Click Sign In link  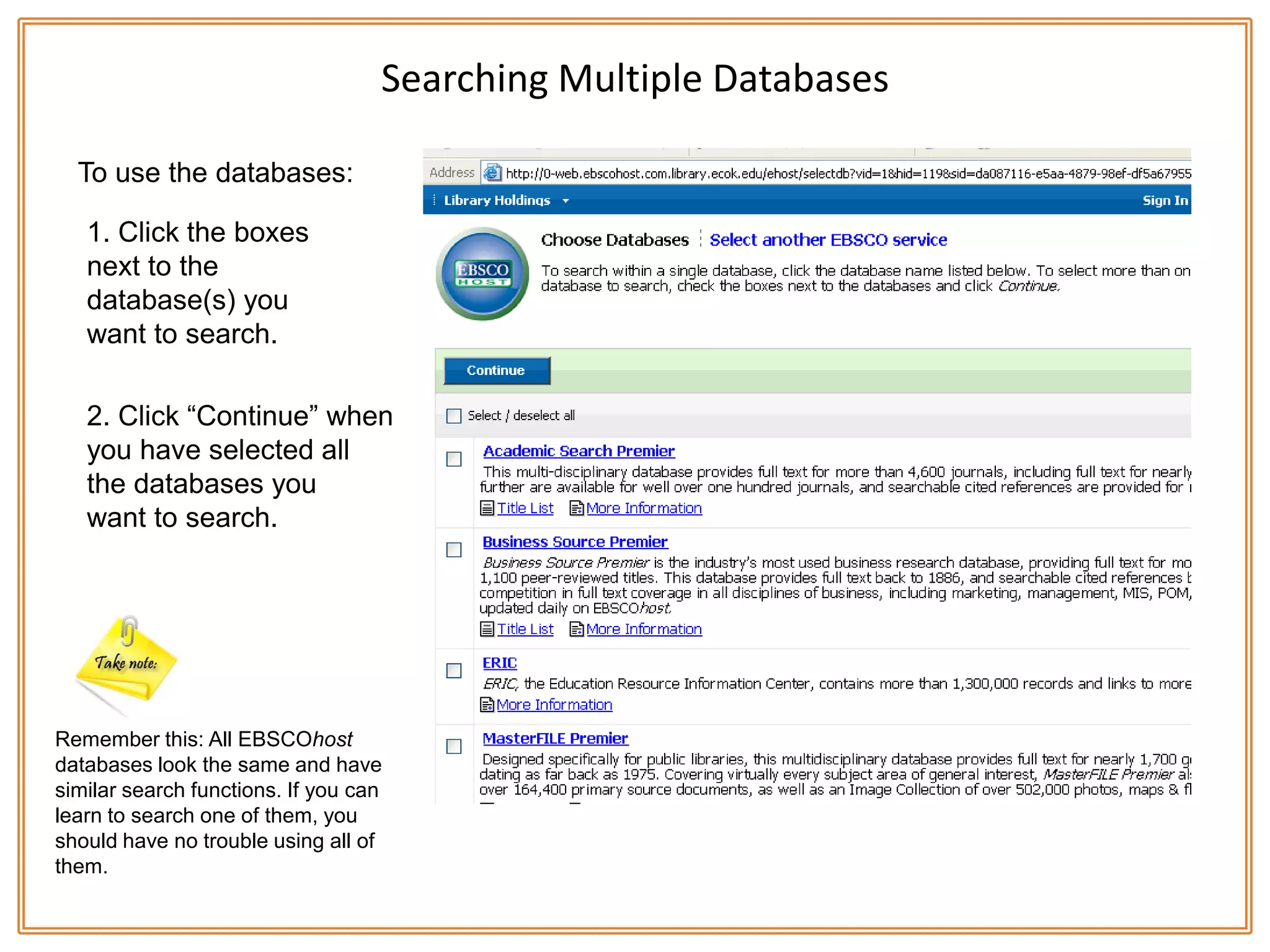(1165, 200)
